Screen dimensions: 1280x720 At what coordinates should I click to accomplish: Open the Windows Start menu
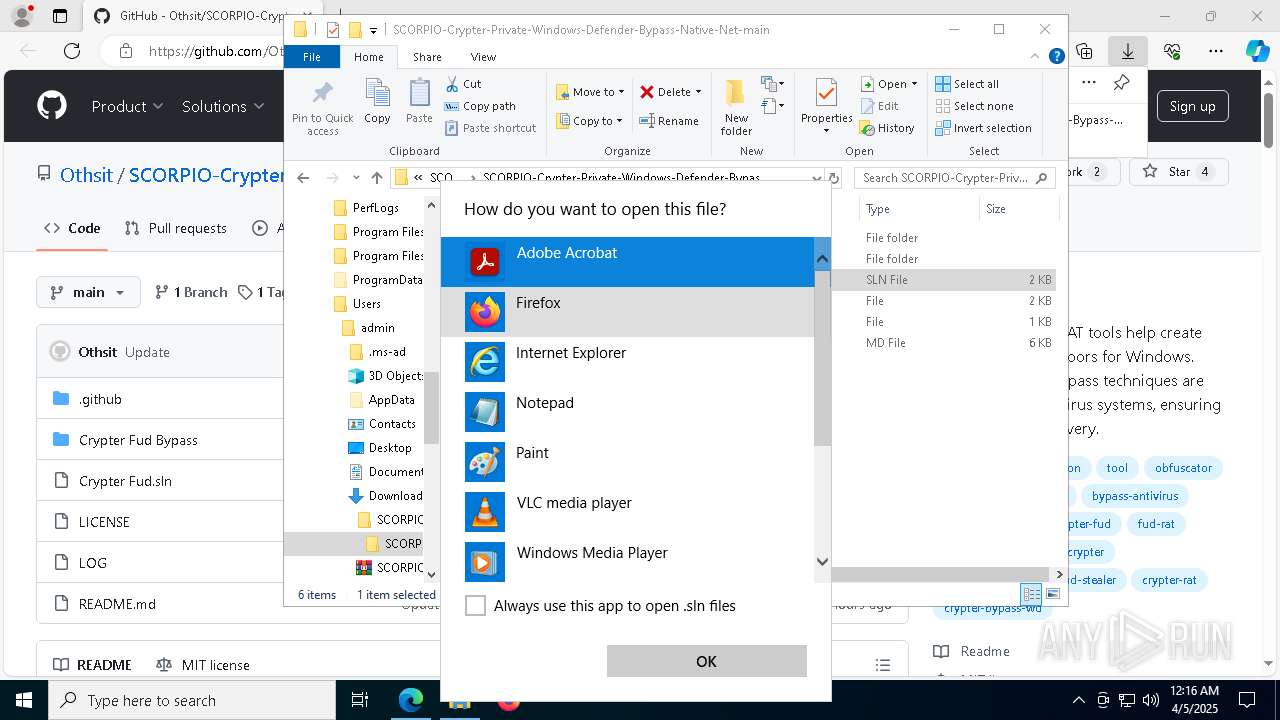(23, 700)
